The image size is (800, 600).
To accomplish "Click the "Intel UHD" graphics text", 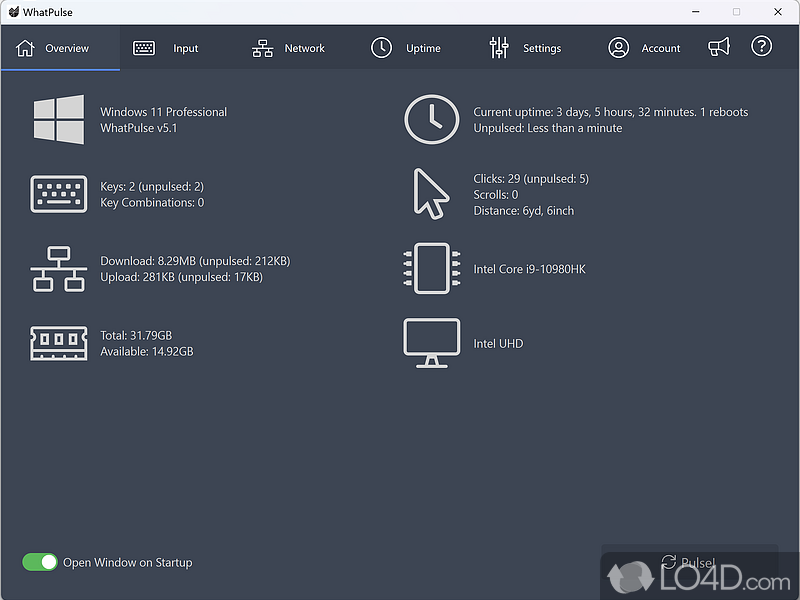I will (x=498, y=343).
